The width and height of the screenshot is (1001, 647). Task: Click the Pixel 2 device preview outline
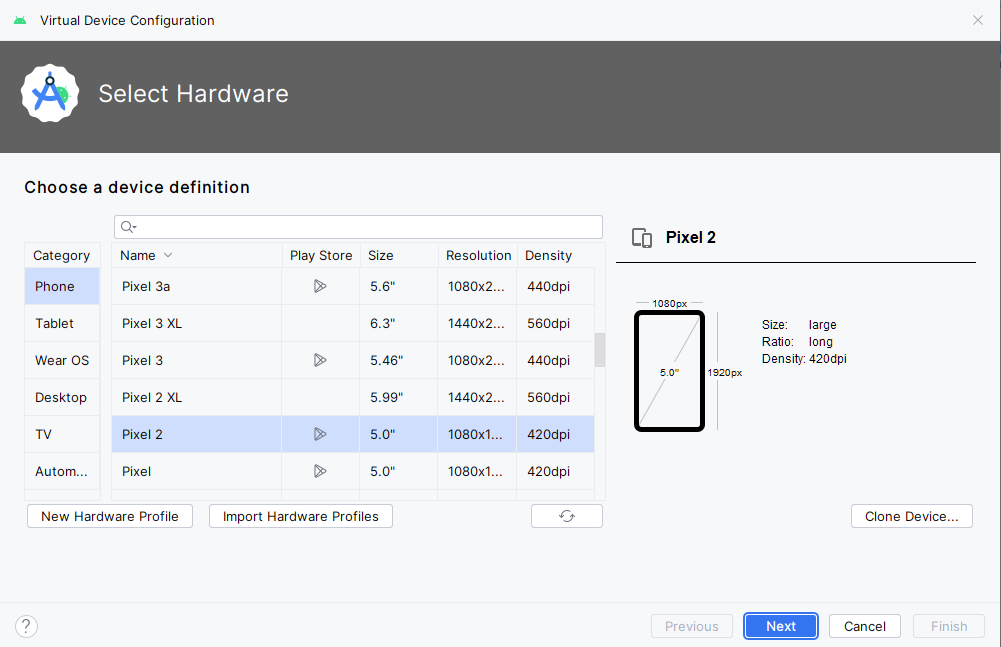pos(669,371)
